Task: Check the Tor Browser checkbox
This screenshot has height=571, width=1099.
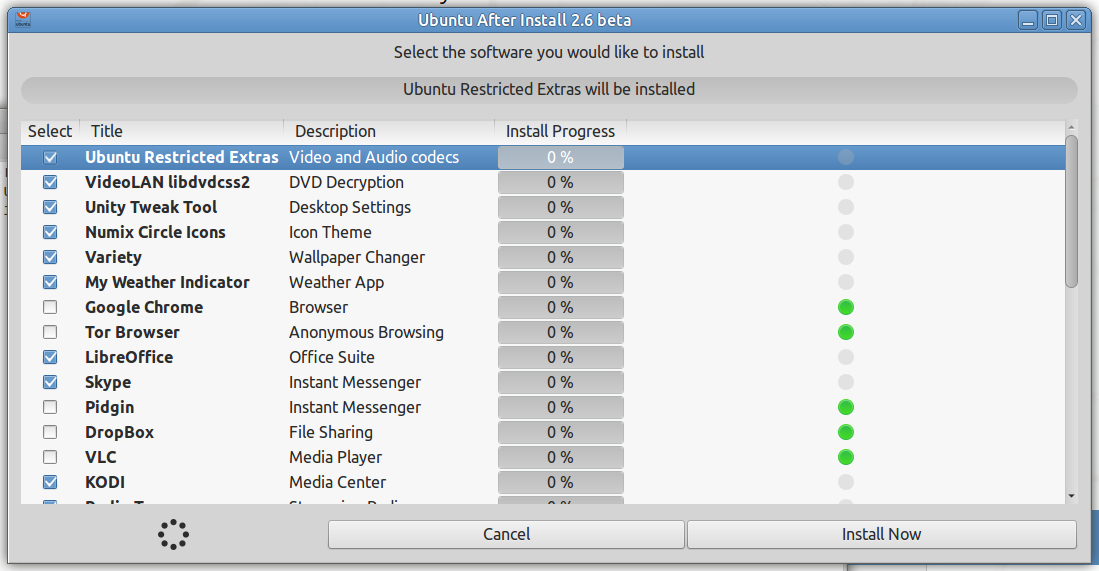Action: click(x=50, y=332)
